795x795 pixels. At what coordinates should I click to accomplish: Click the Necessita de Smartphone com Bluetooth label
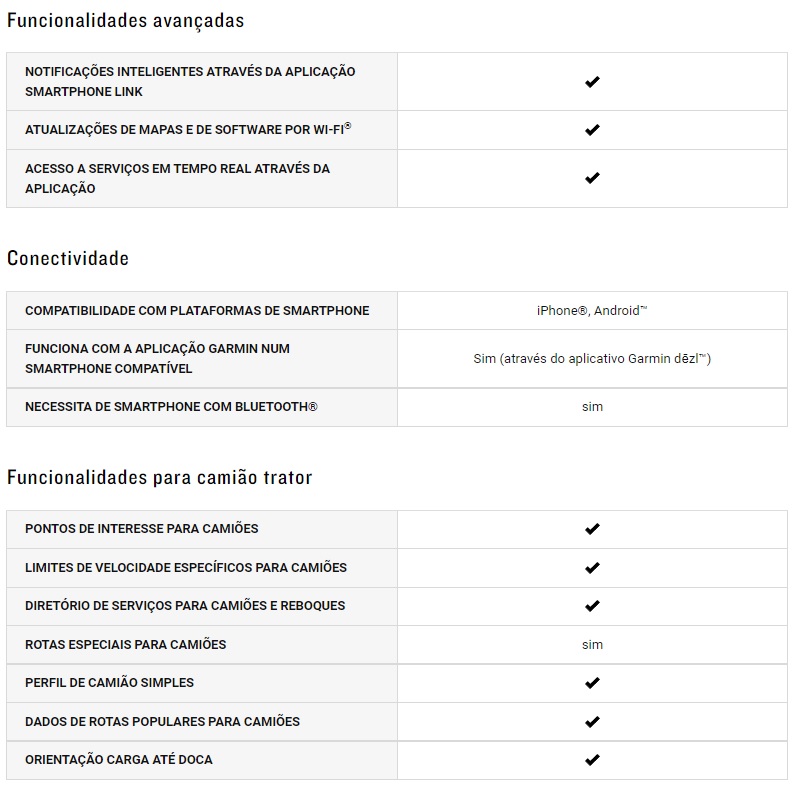171,407
